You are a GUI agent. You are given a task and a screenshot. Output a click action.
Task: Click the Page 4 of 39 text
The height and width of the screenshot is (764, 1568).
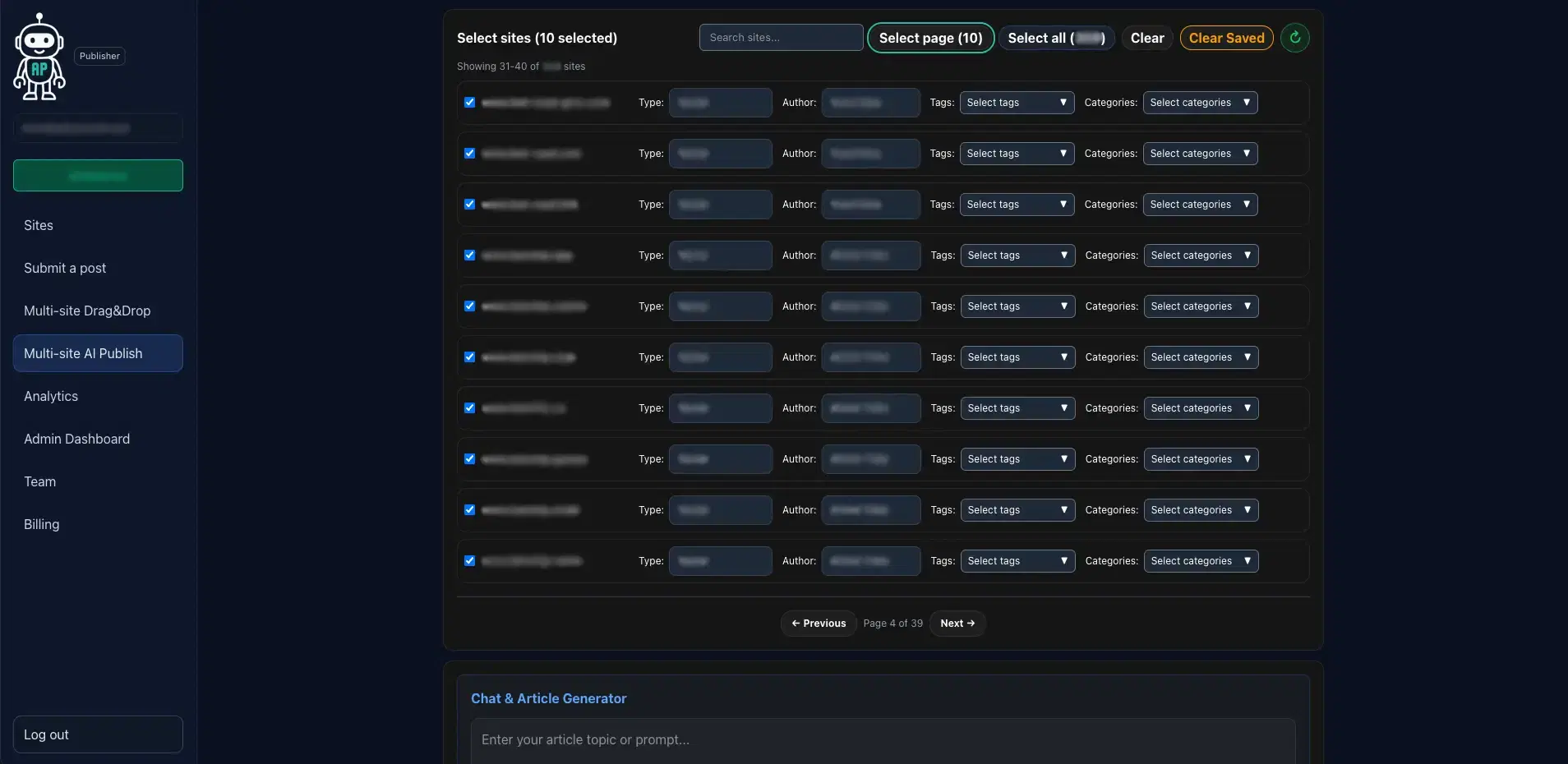[x=892, y=624]
